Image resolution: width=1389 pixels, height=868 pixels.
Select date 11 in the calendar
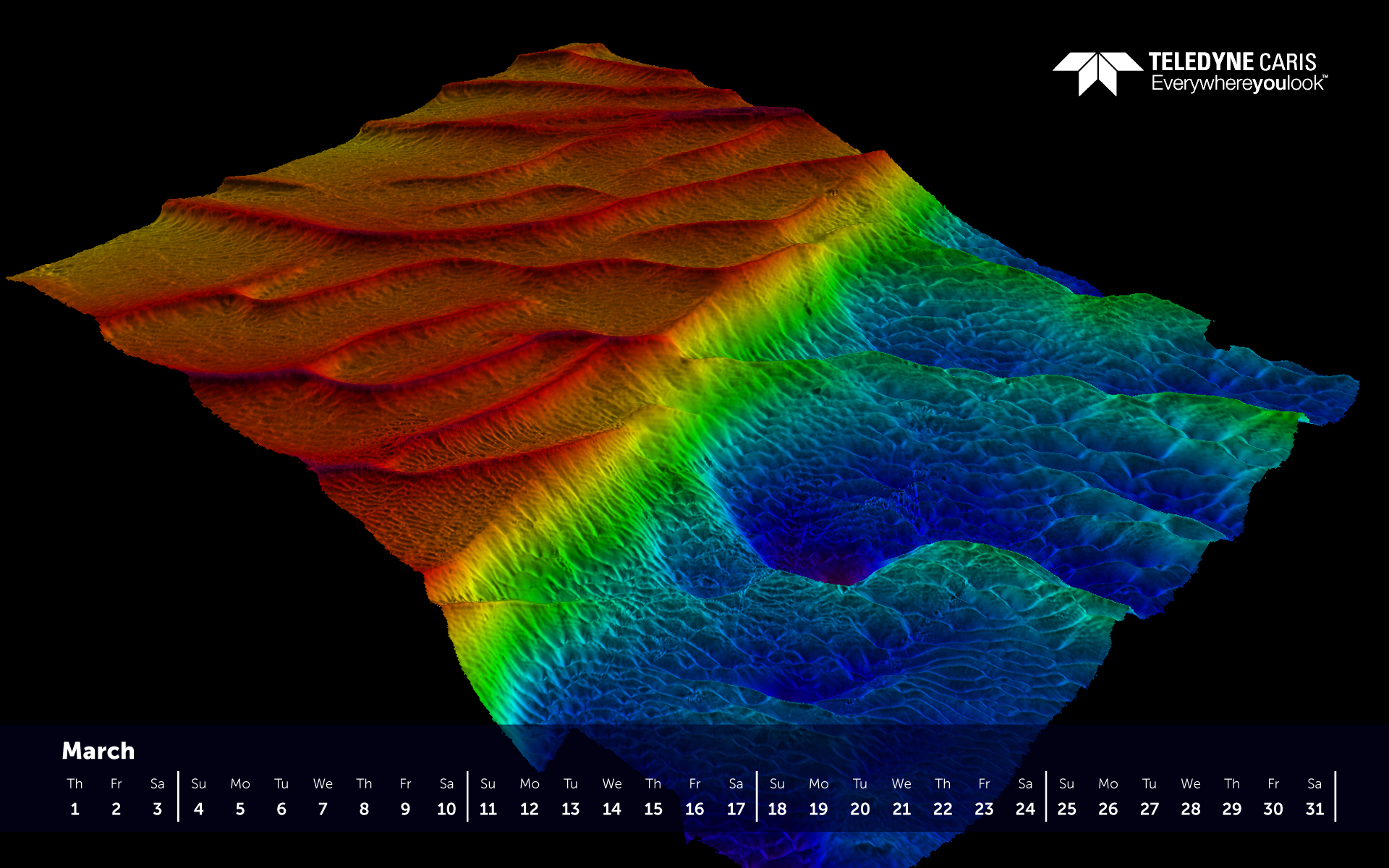(488, 809)
